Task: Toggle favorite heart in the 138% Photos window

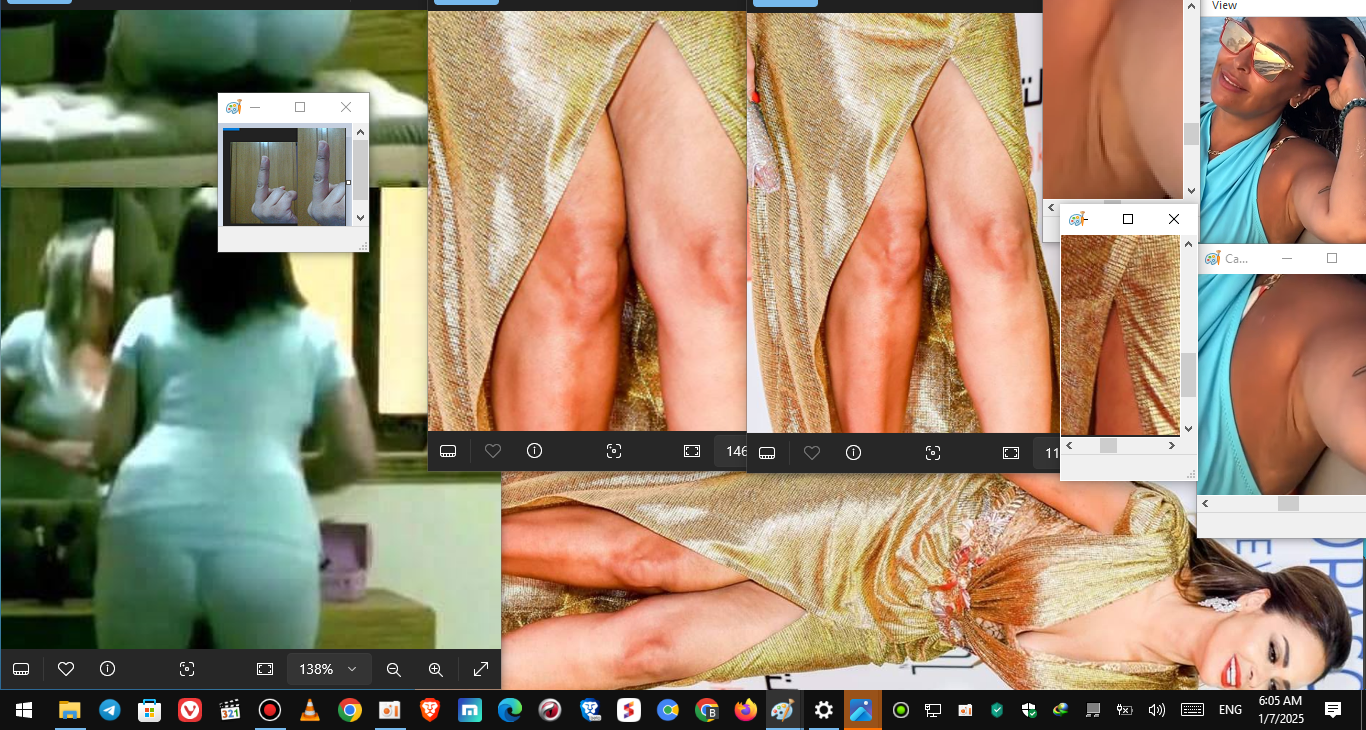Action: [66, 669]
